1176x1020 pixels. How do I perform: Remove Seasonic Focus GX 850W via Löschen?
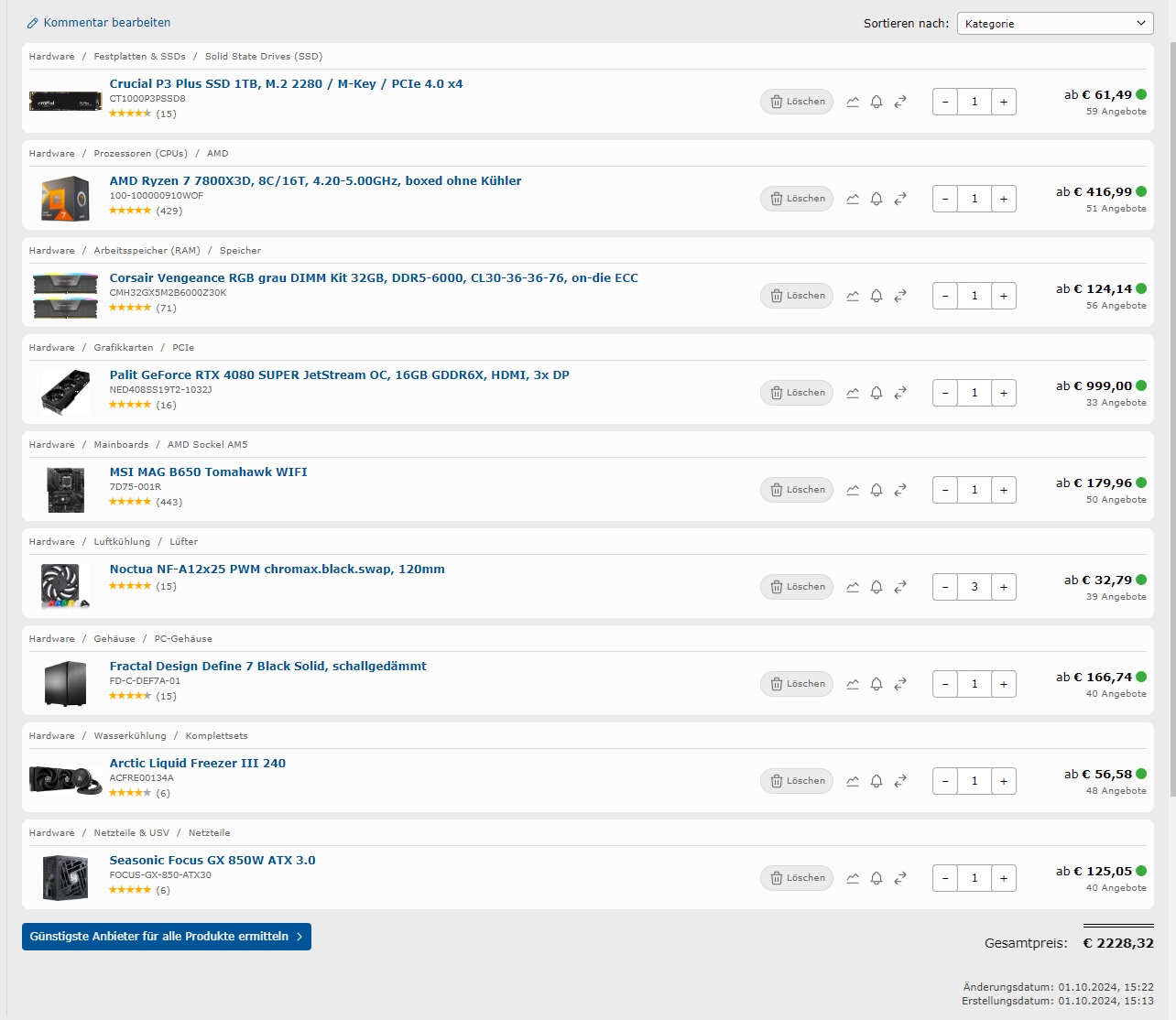coord(797,878)
